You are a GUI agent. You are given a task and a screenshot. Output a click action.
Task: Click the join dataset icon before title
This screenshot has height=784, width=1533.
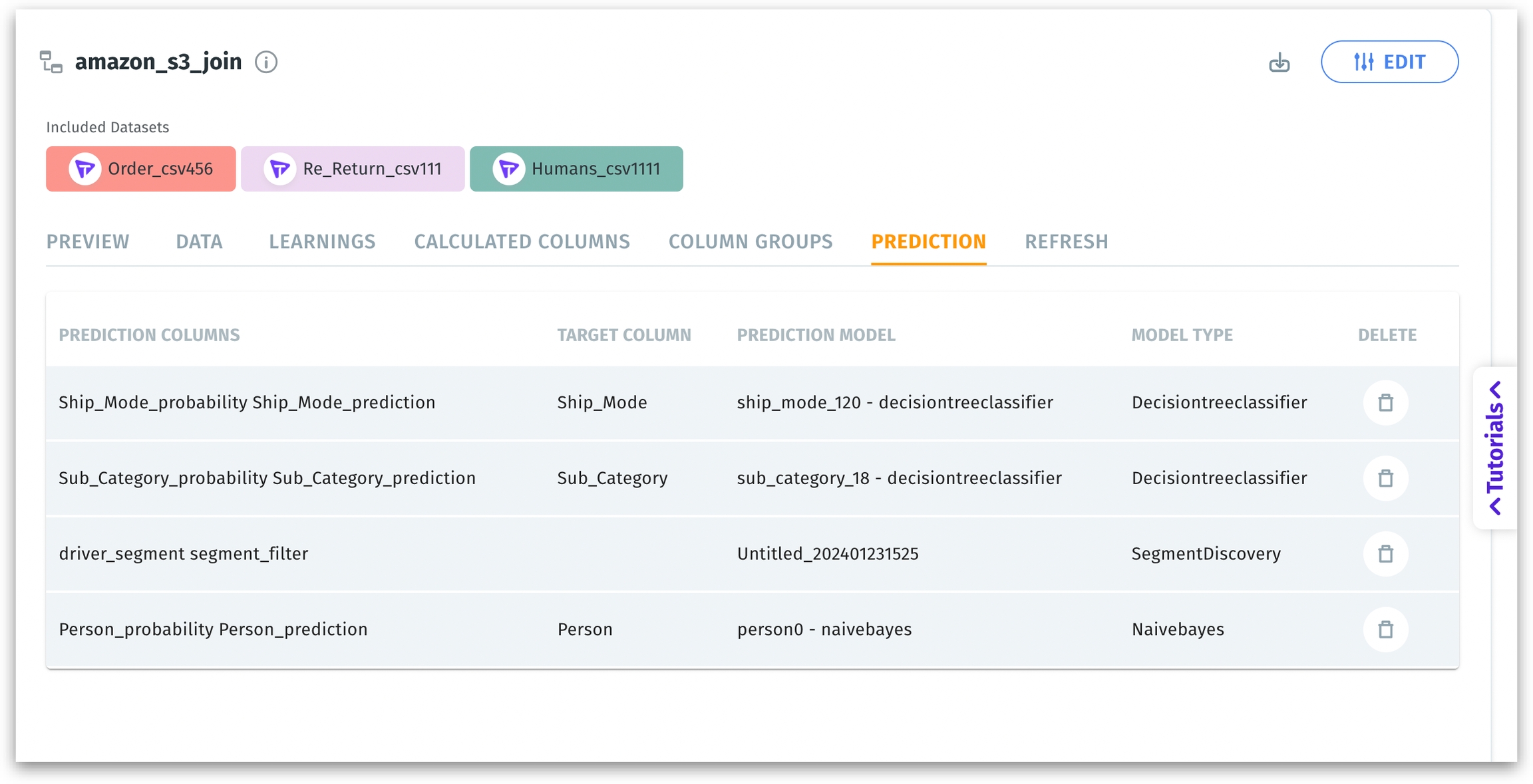click(51, 63)
